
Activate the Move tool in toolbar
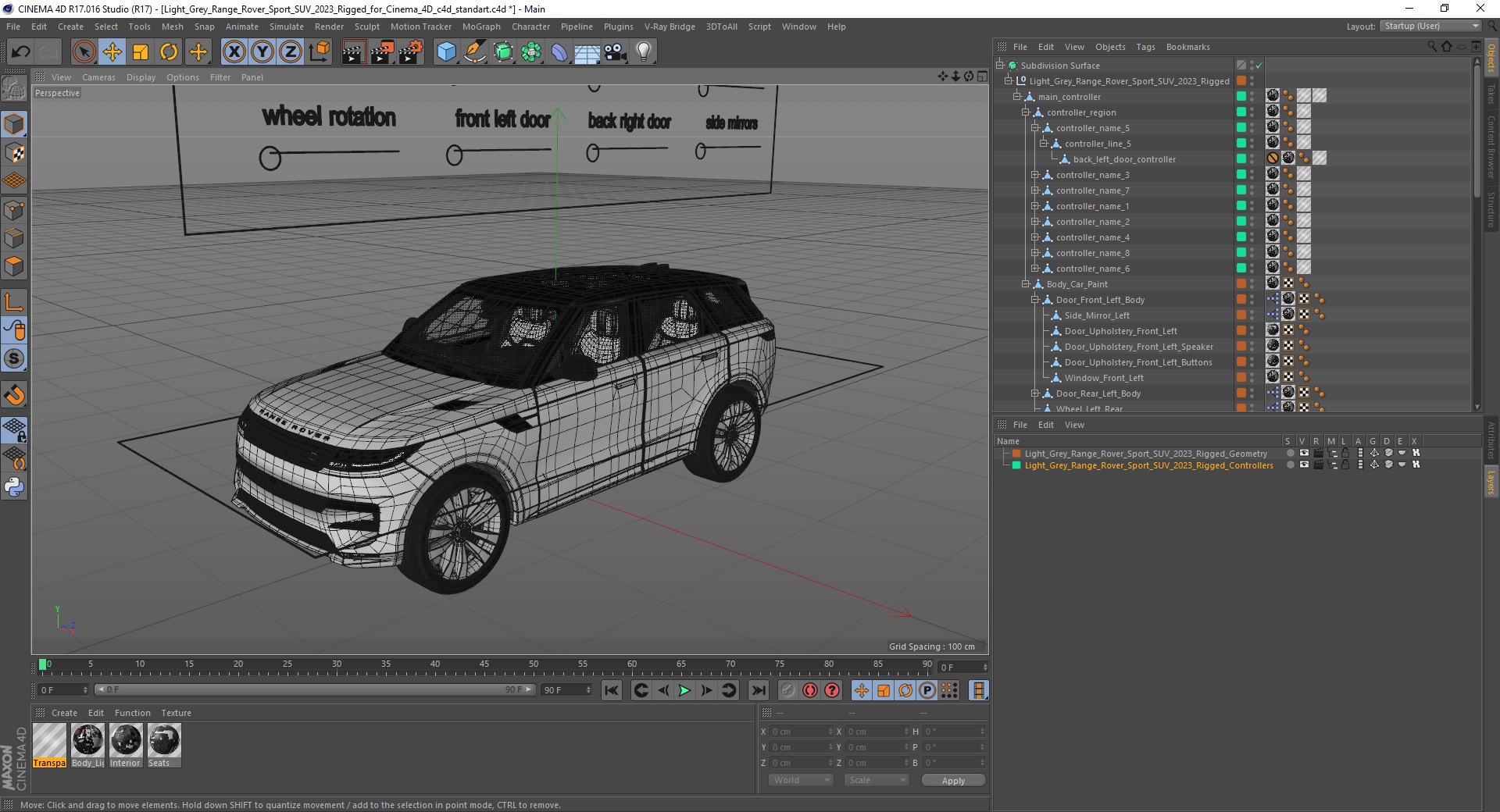pyautogui.click(x=112, y=52)
